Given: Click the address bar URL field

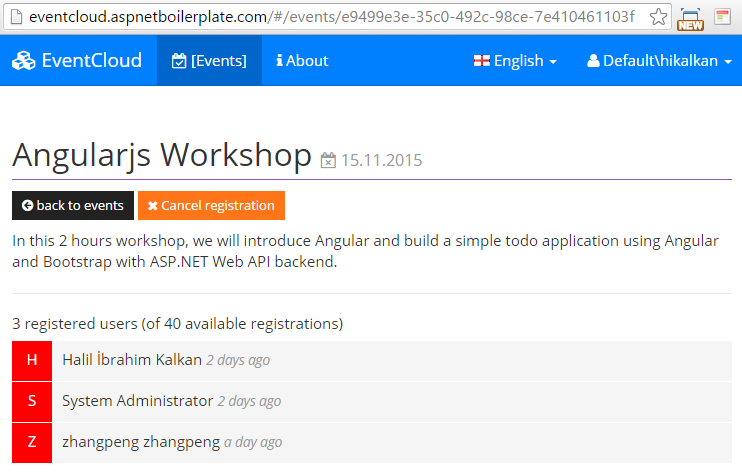Looking at the screenshot, I should (331, 17).
